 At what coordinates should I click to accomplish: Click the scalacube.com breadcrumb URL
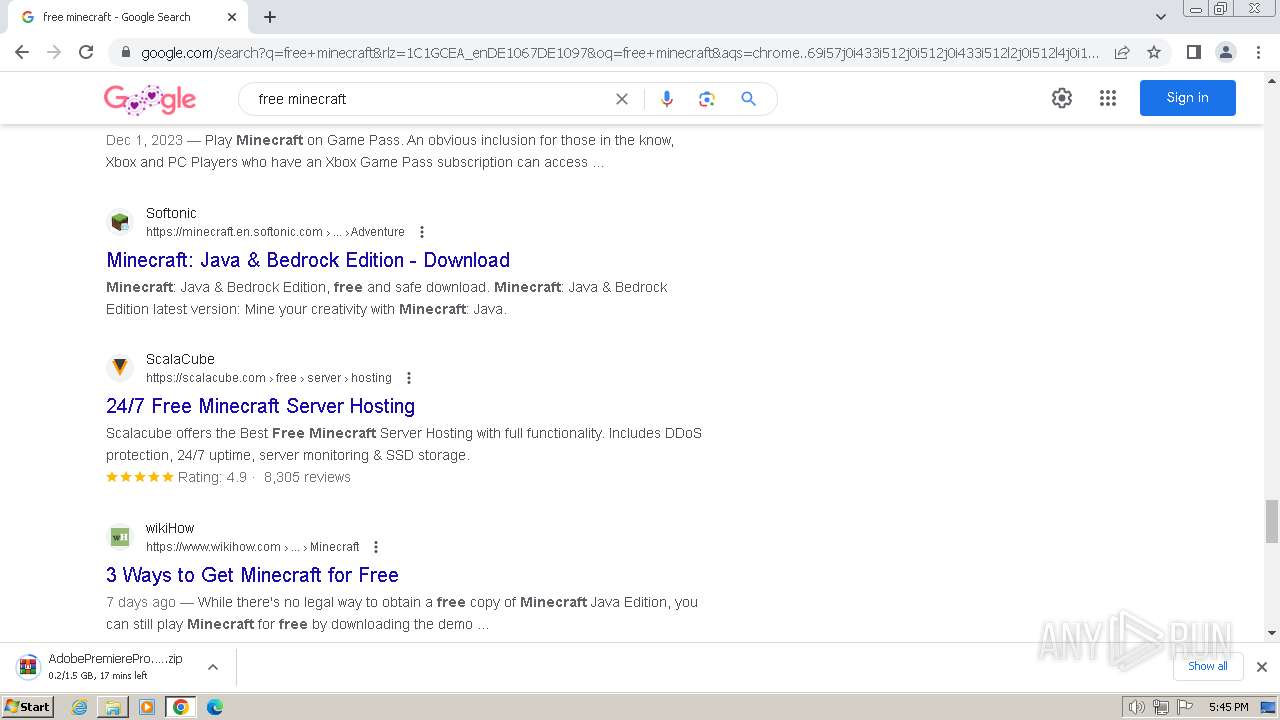pos(268,378)
